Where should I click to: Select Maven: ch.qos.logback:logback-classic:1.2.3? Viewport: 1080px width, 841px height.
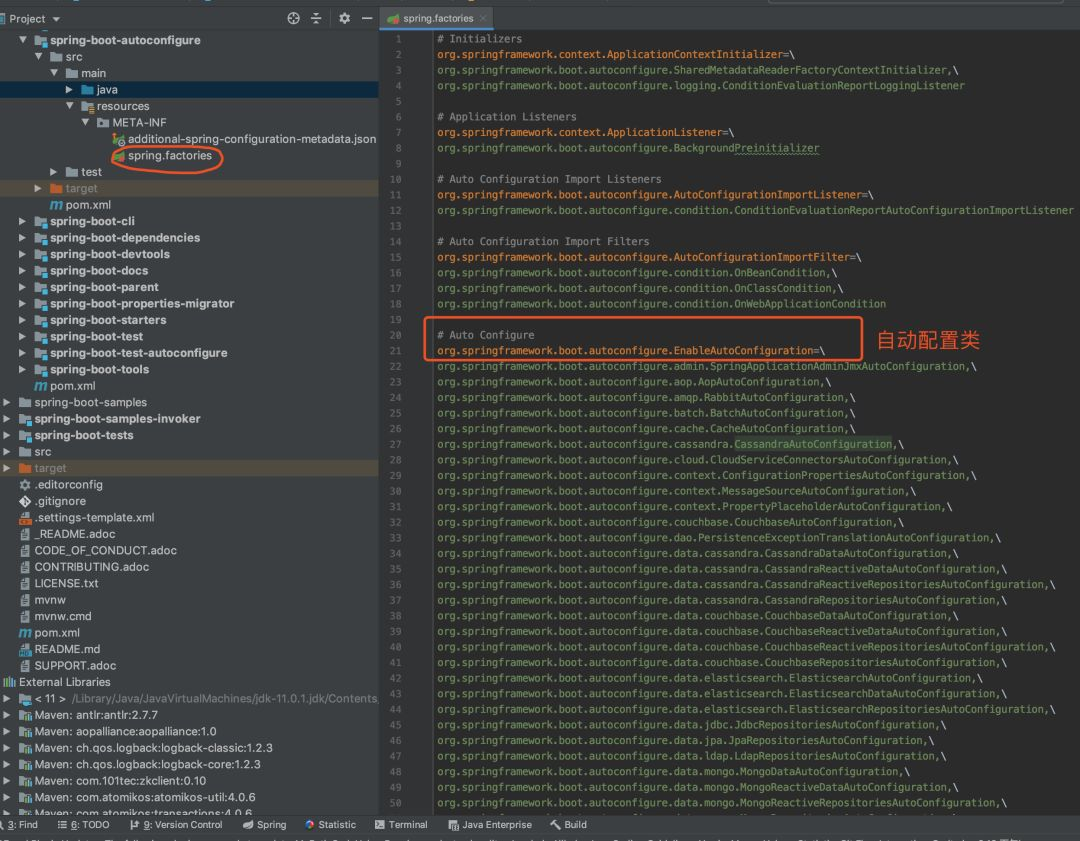[x=154, y=748]
